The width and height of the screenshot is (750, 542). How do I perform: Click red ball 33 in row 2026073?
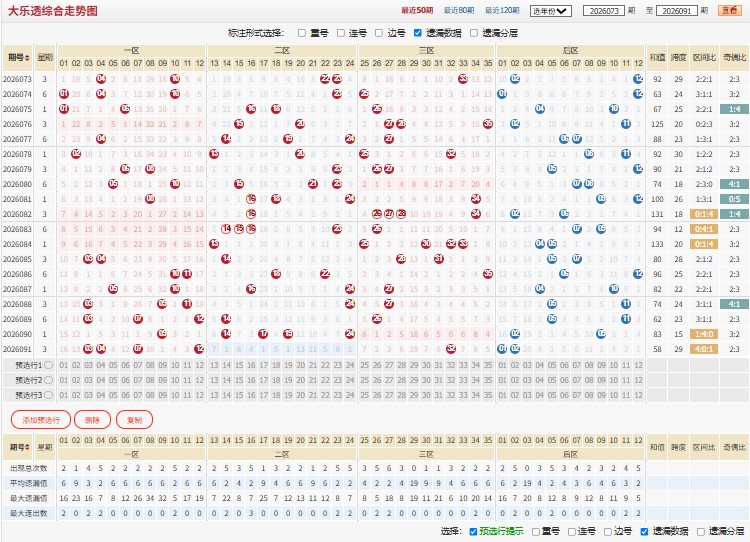[x=463, y=79]
